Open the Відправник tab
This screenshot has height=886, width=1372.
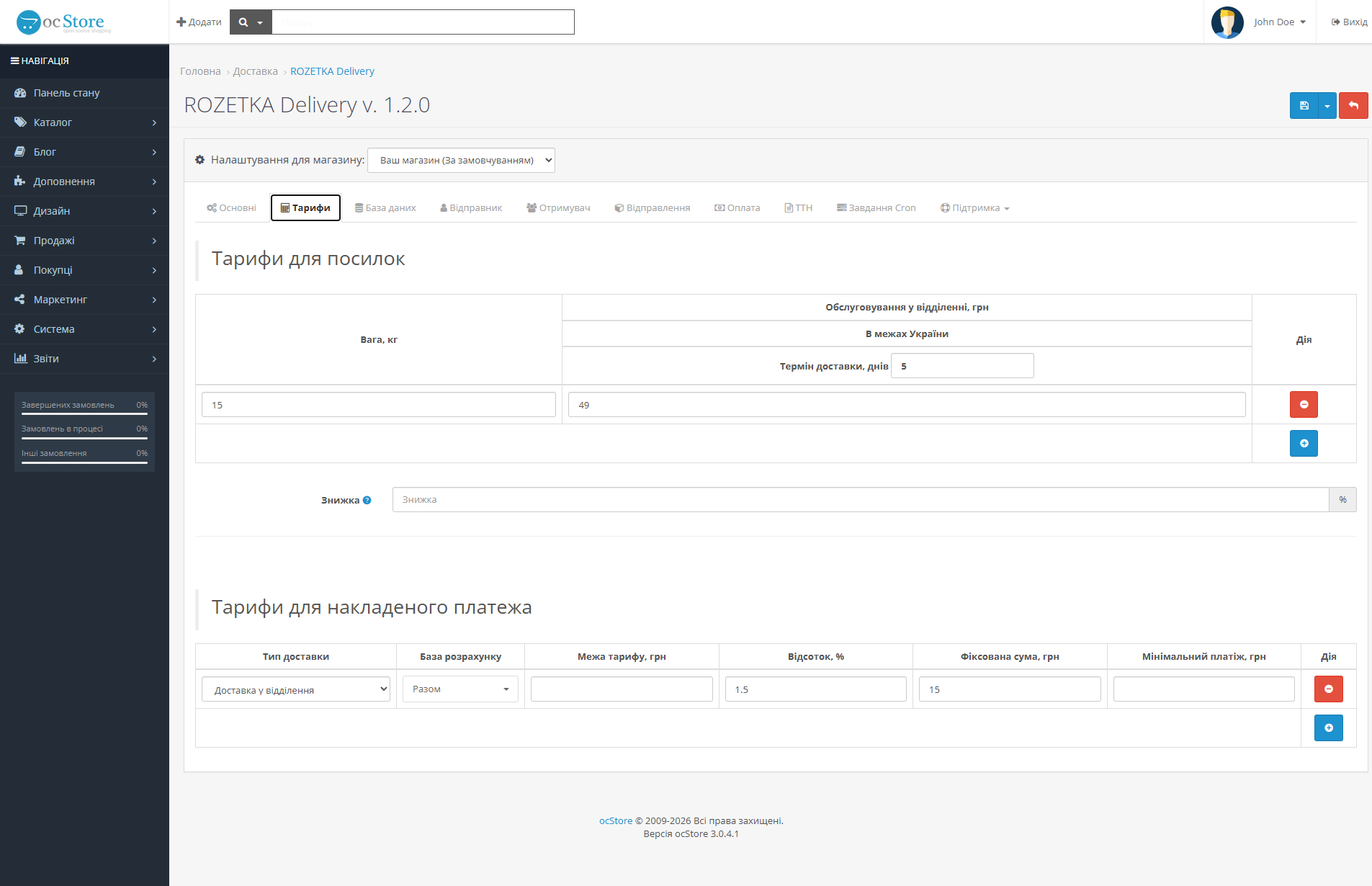(x=471, y=208)
